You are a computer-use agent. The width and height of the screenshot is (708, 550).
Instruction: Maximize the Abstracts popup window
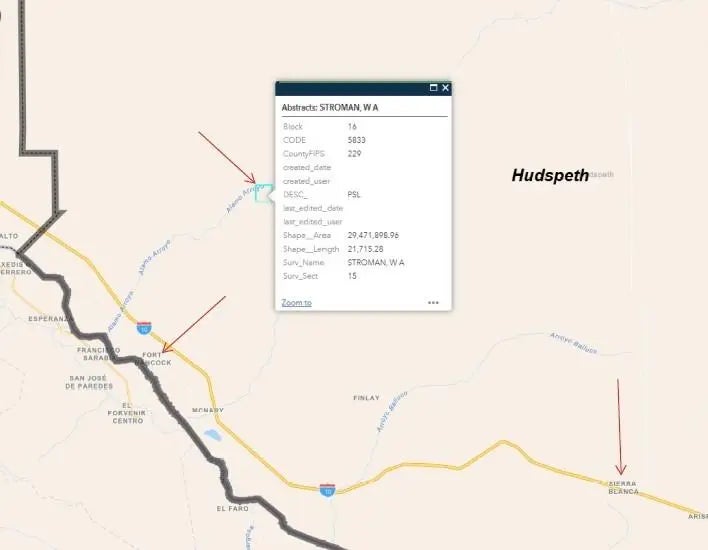tap(433, 88)
